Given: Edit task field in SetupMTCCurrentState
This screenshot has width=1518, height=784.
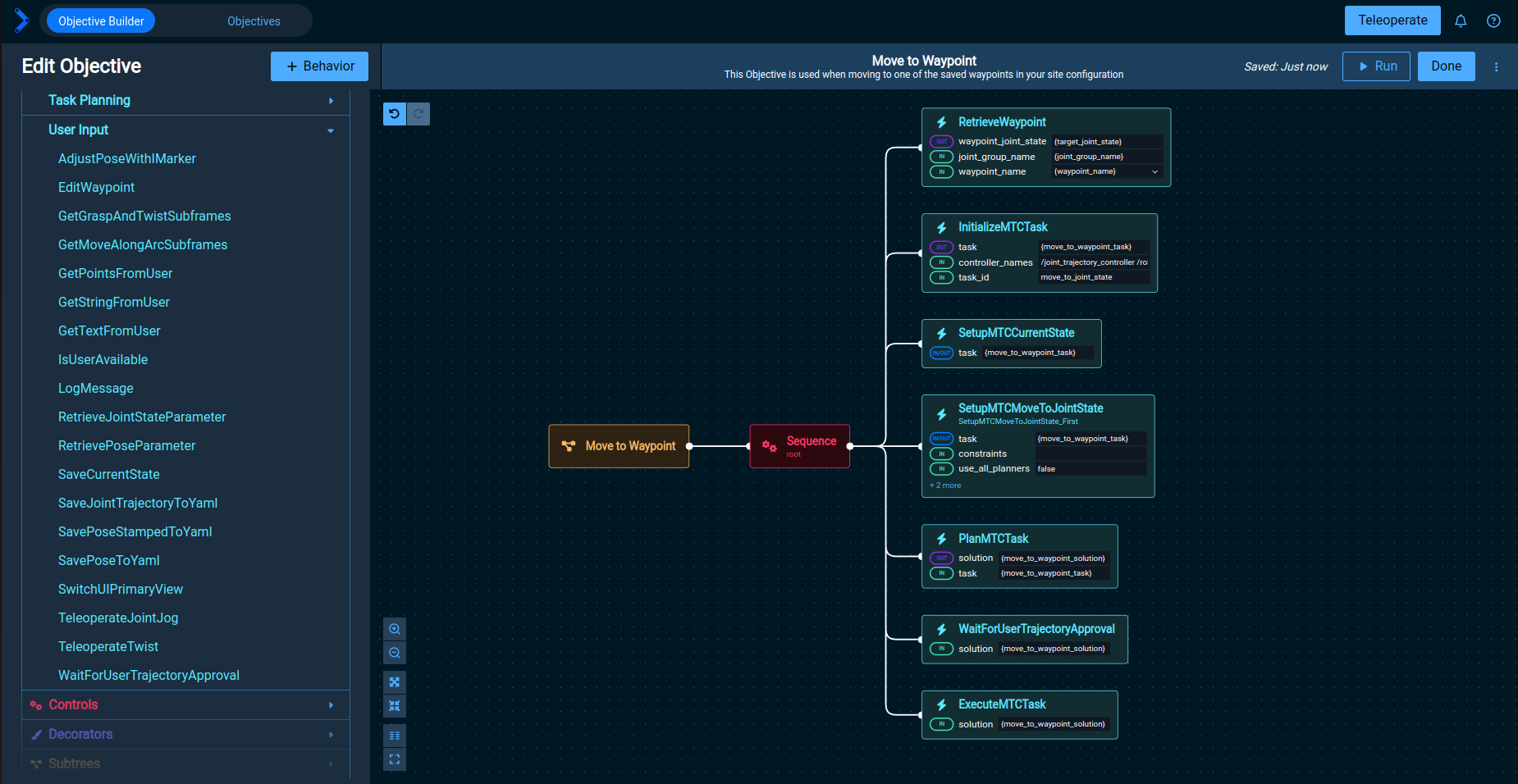Looking at the screenshot, I should click(1038, 353).
